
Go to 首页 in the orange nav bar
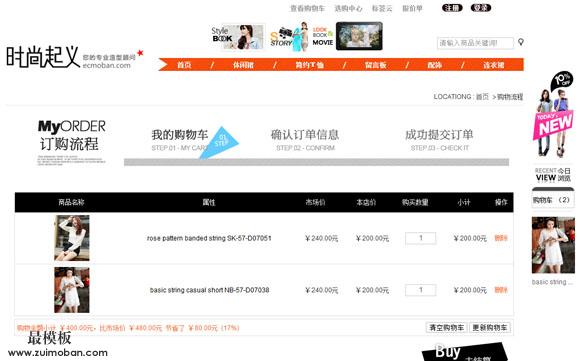coord(184,65)
